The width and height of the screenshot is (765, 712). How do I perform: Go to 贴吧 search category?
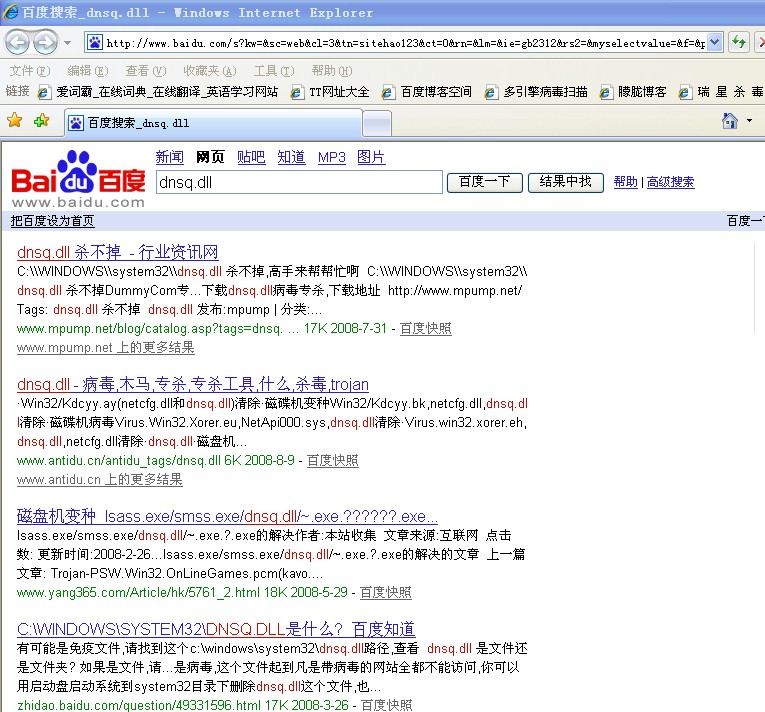[251, 157]
